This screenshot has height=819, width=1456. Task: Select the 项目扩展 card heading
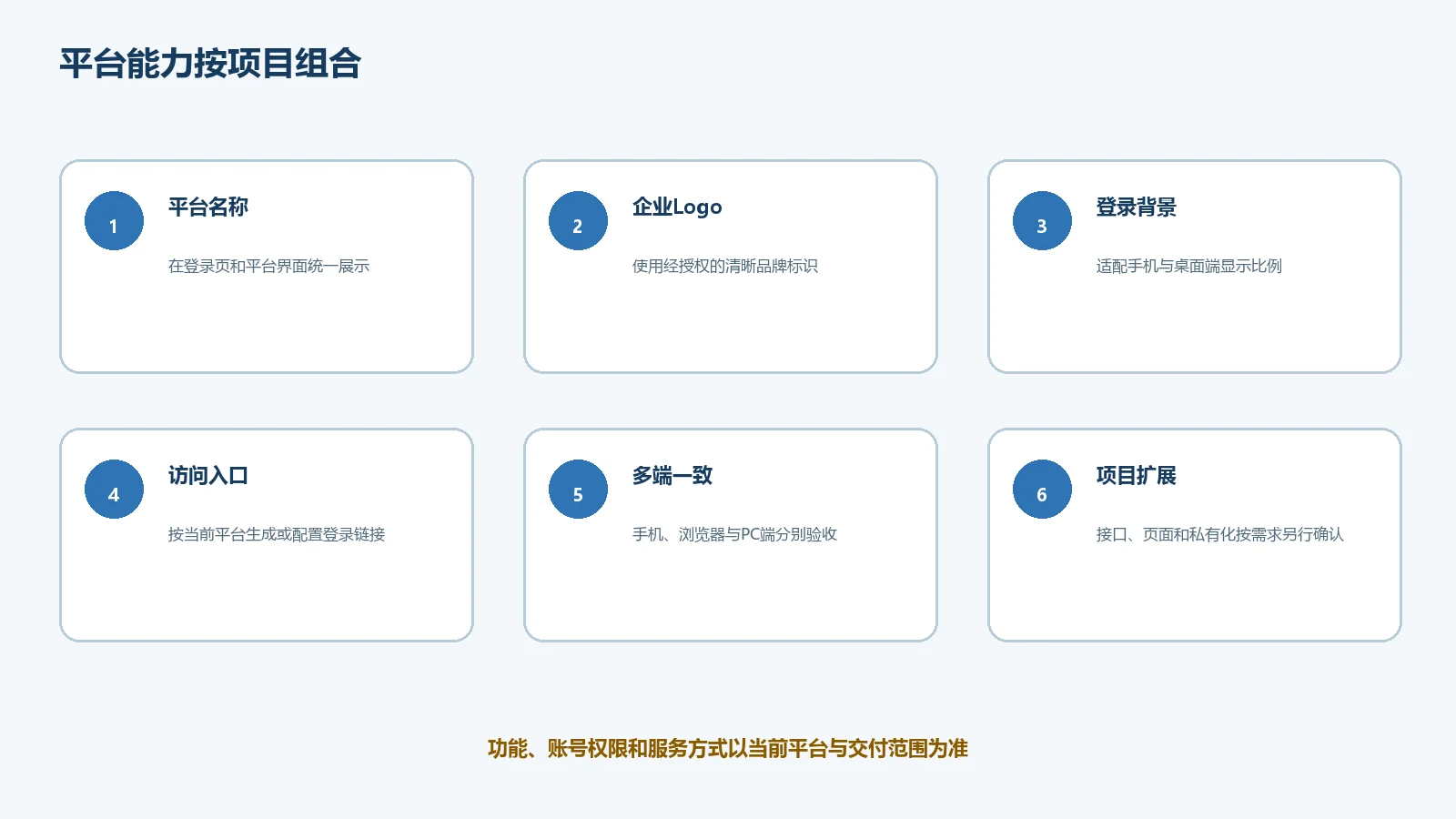tap(1137, 475)
